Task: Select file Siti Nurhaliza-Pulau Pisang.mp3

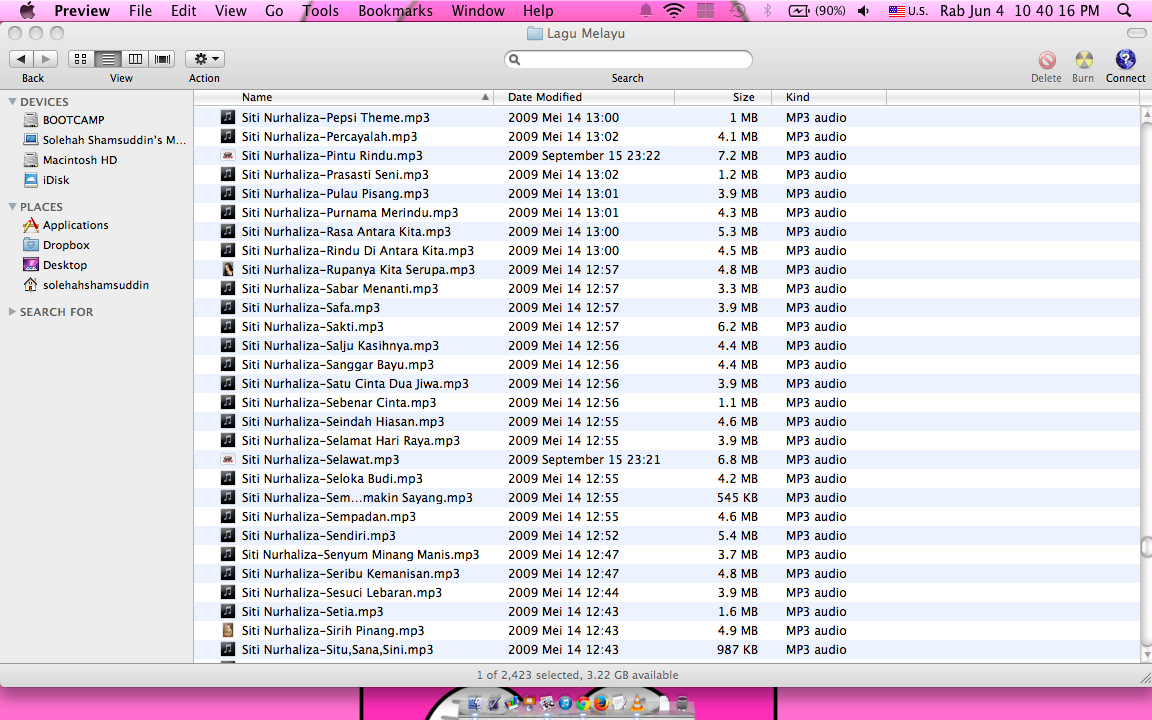Action: coord(335,193)
